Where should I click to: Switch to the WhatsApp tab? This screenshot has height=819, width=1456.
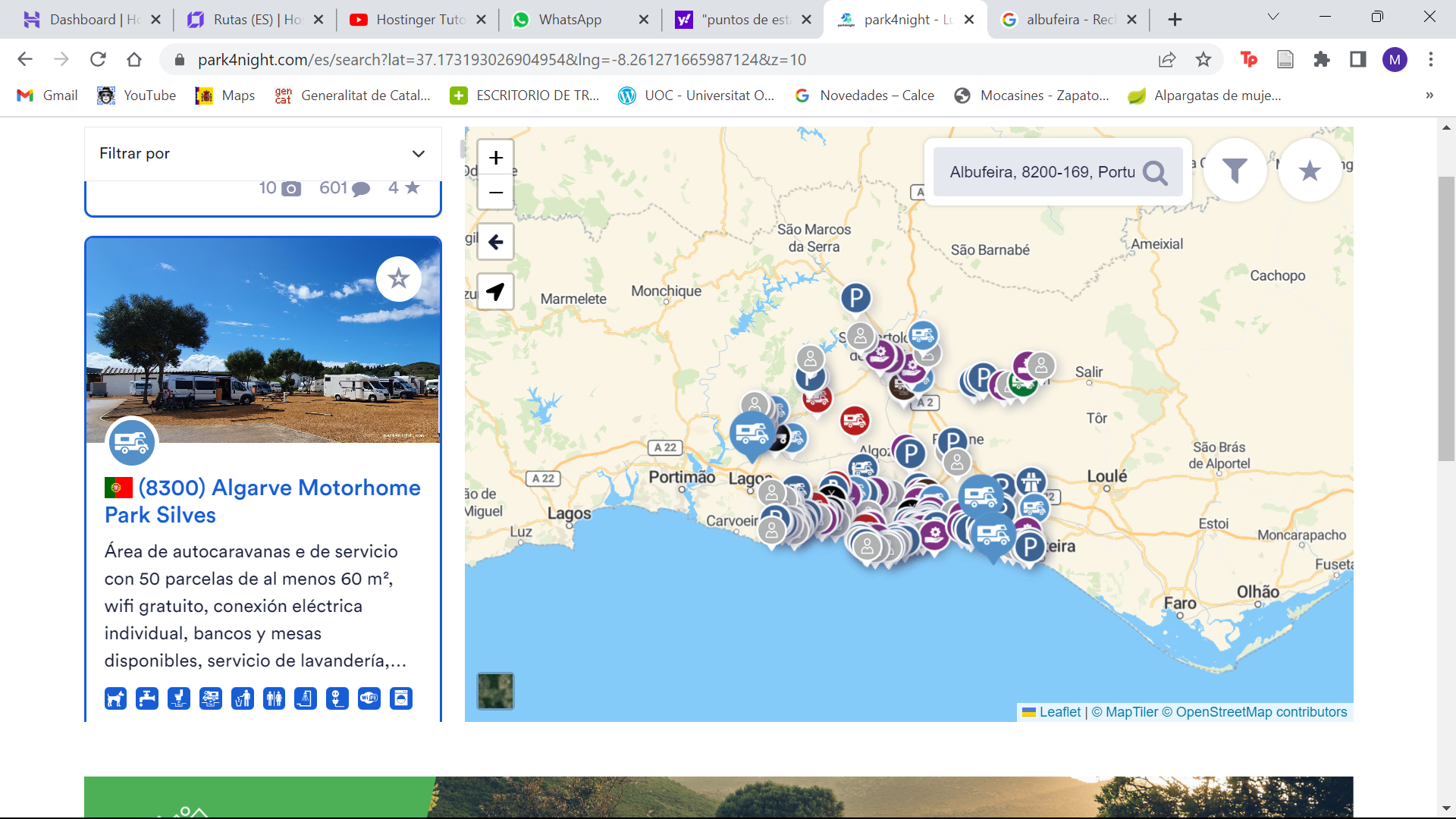click(x=569, y=20)
